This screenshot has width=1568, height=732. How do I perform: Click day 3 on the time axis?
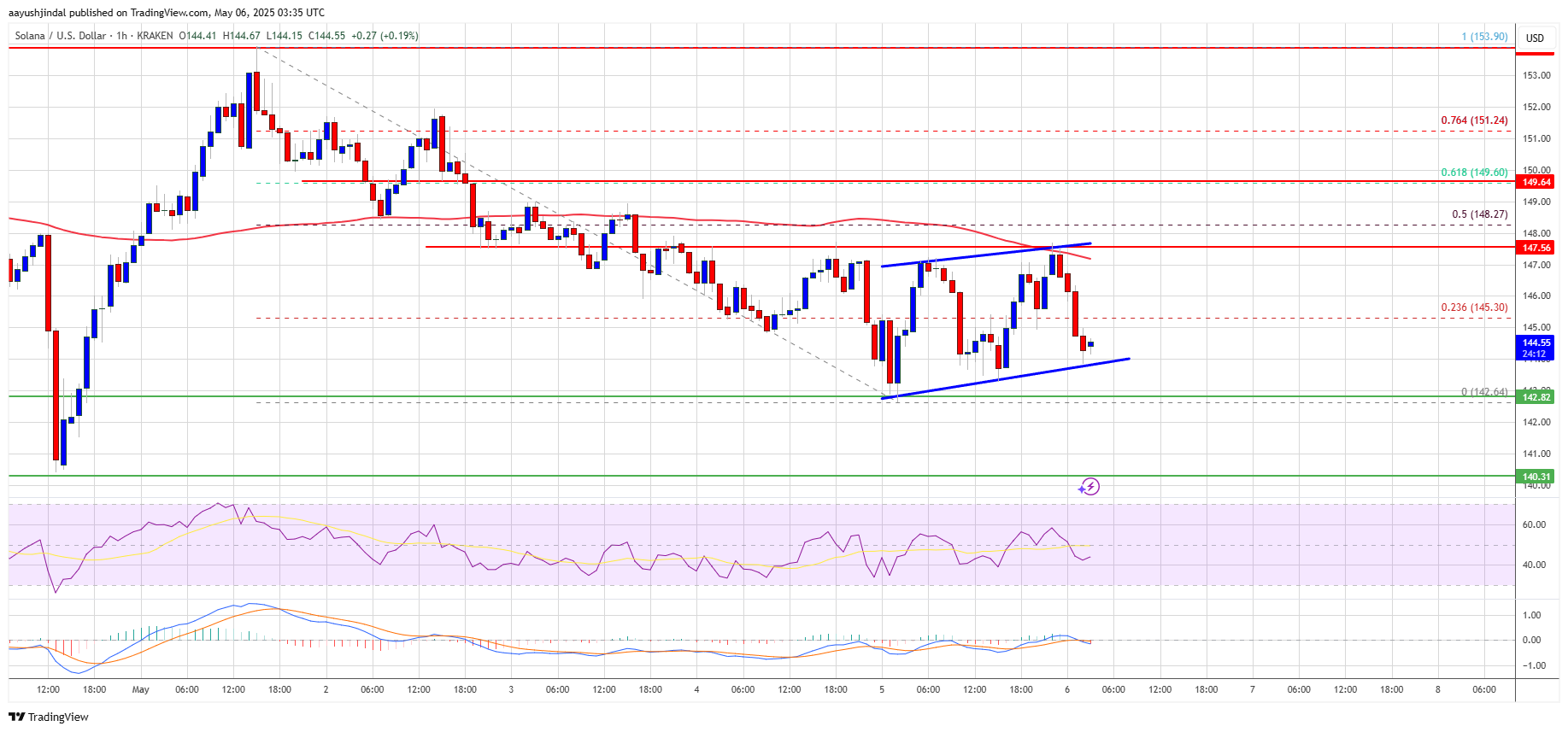(511, 689)
